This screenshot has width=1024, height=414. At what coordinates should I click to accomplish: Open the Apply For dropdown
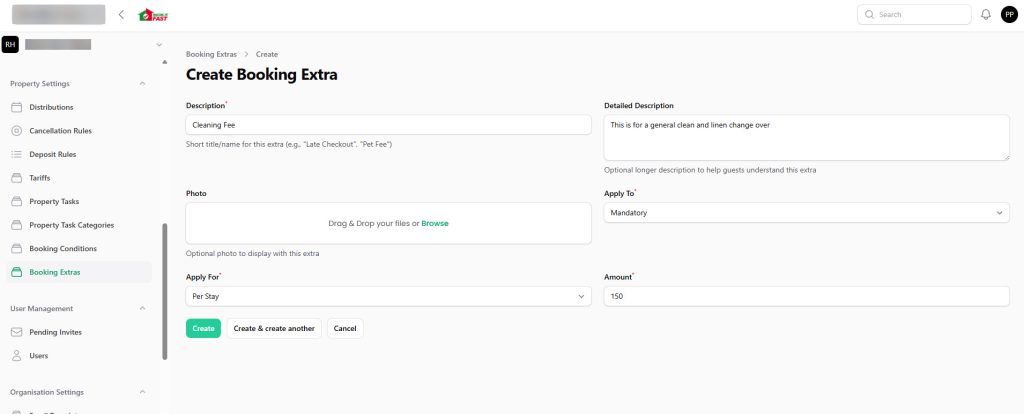388,297
